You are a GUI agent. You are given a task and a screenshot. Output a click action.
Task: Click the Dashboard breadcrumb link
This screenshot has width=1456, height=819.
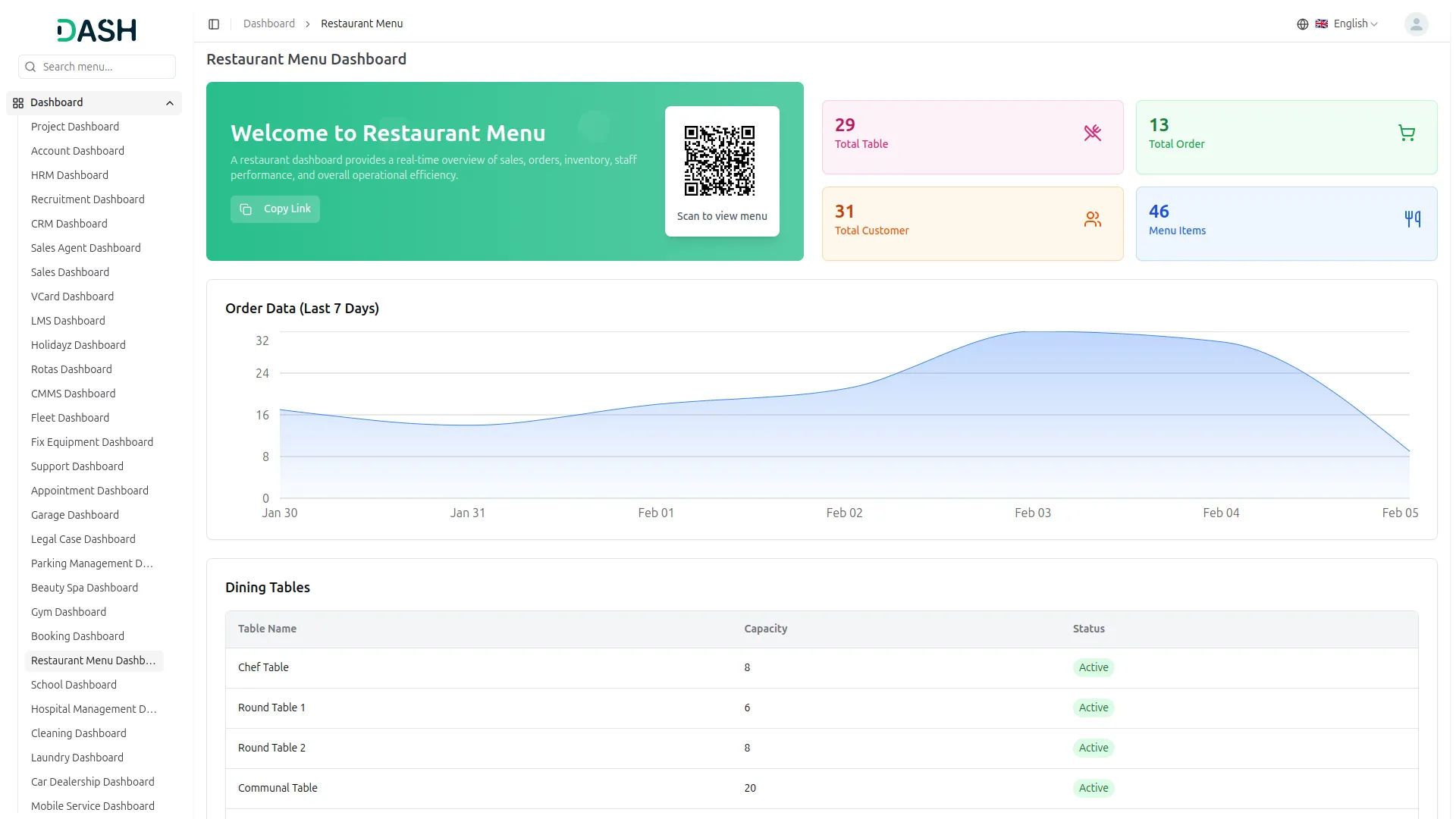[268, 24]
